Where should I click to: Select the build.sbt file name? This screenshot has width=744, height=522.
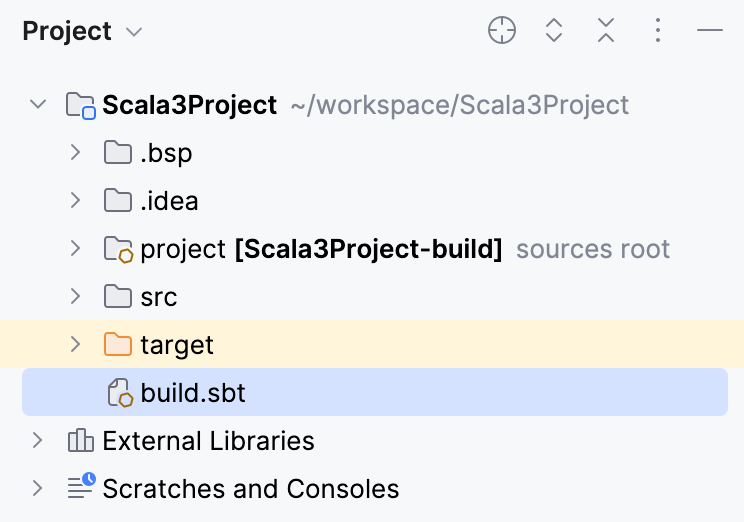pos(193,393)
